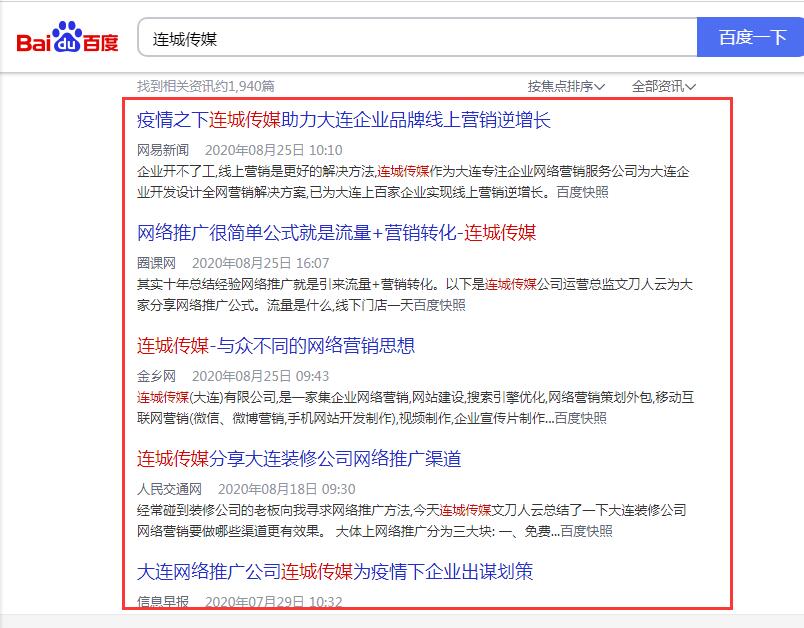Viewport: 804px width, 628px height.
Task: Click the search box containing 连城传媒
Action: [x=417, y=37]
